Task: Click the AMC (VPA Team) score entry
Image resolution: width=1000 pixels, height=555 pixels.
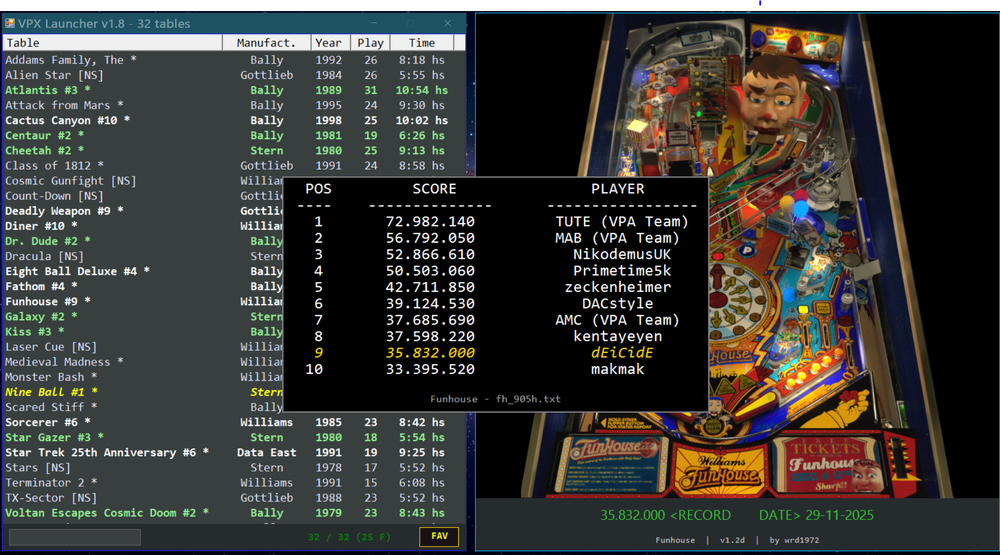Action: 497,320
